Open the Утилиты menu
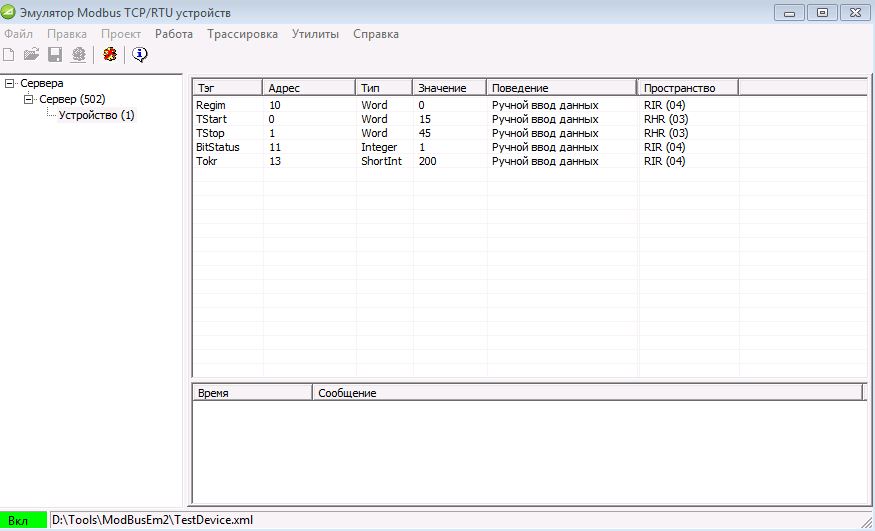Image resolution: width=875 pixels, height=531 pixels. (315, 34)
